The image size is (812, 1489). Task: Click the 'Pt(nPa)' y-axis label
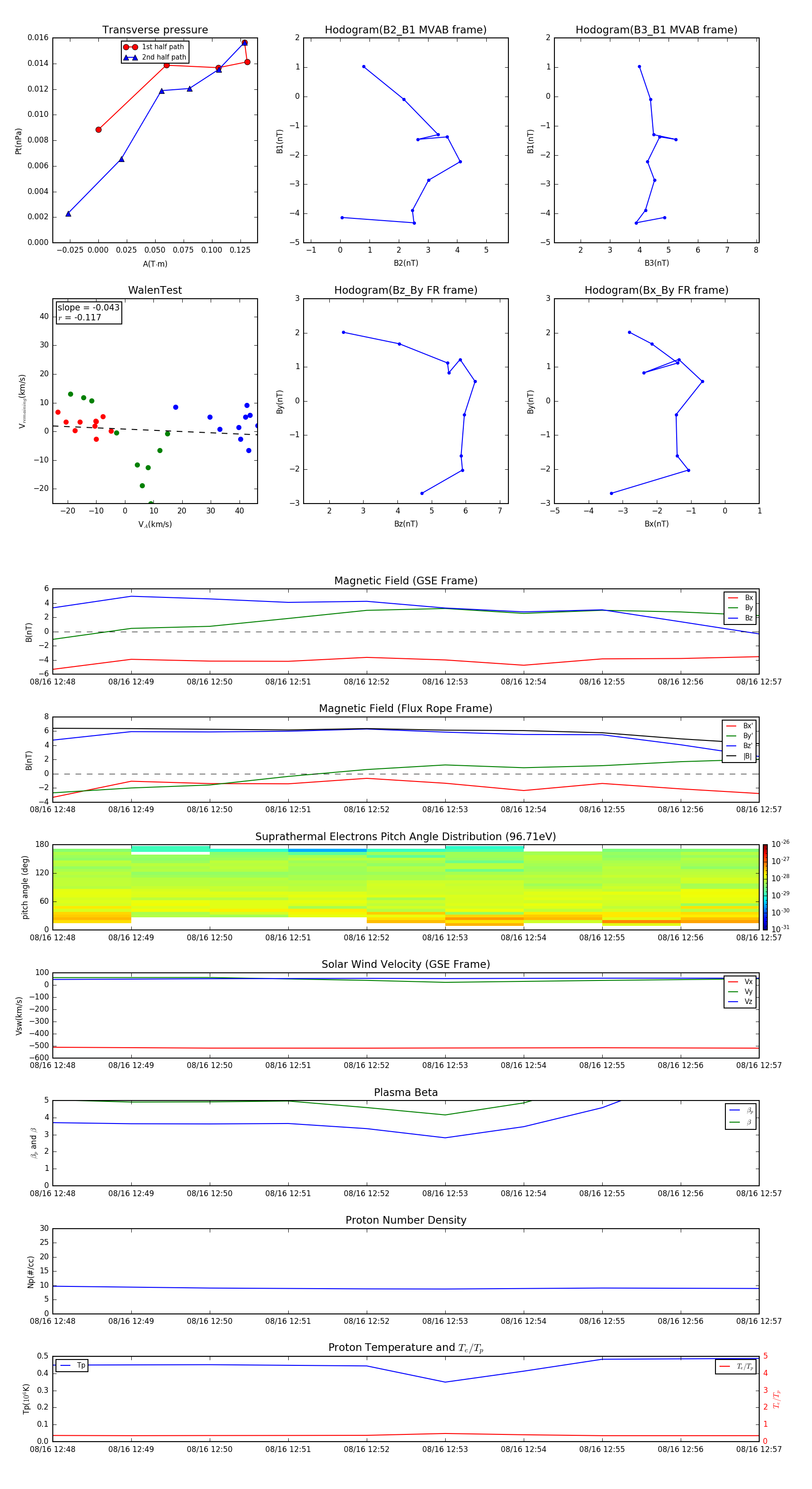pos(18,141)
